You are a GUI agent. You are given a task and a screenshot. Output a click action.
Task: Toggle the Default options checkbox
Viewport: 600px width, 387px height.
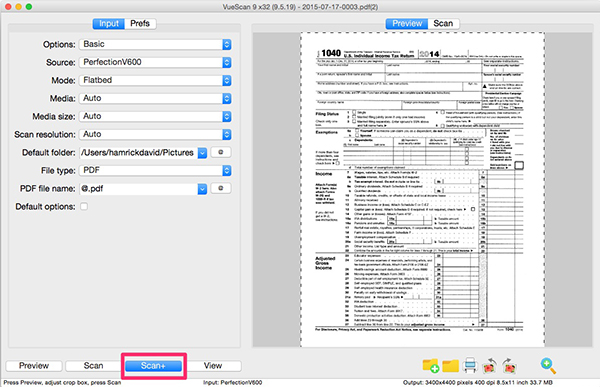pyautogui.click(x=84, y=206)
